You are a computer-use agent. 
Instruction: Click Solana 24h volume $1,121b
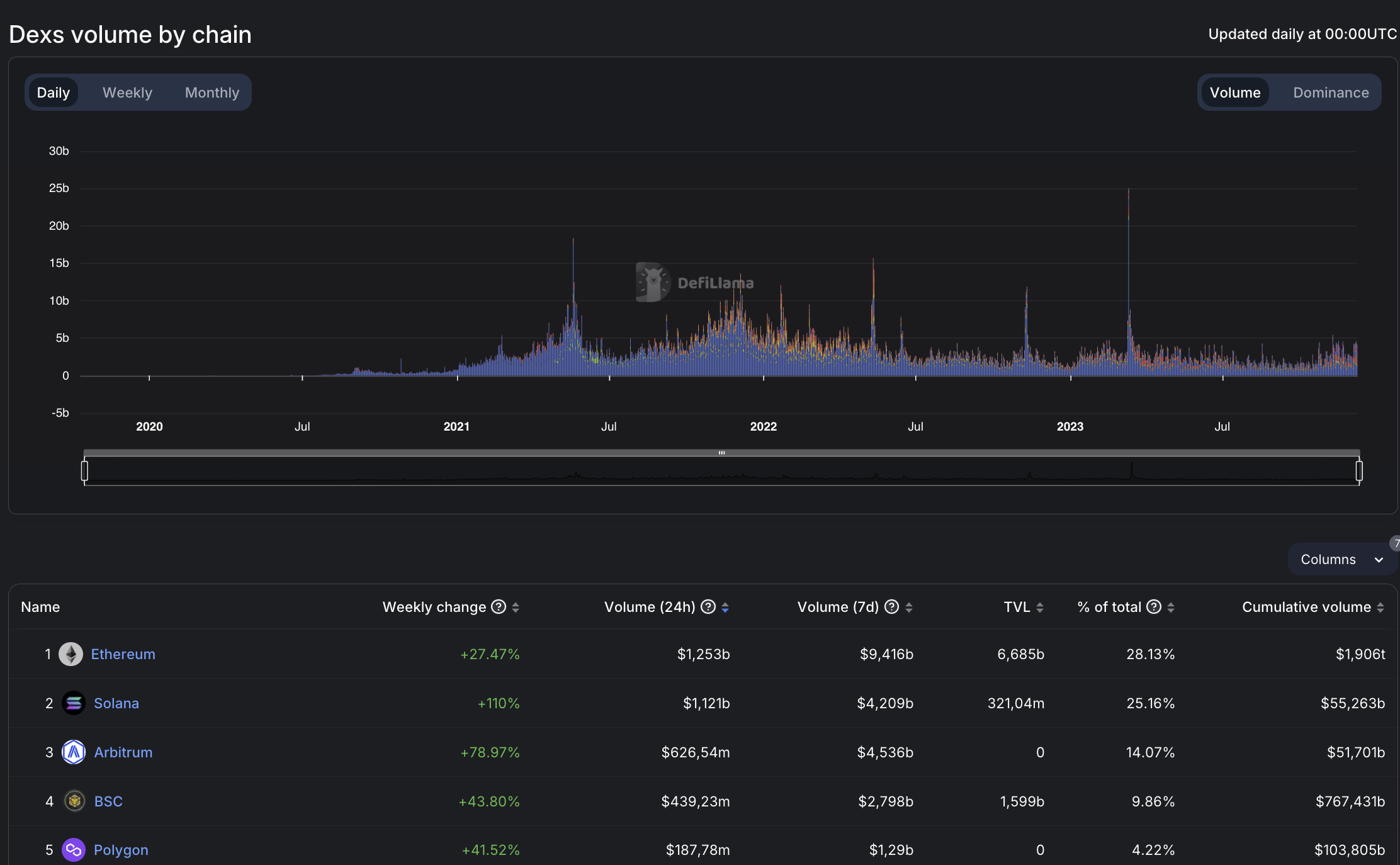pos(706,703)
